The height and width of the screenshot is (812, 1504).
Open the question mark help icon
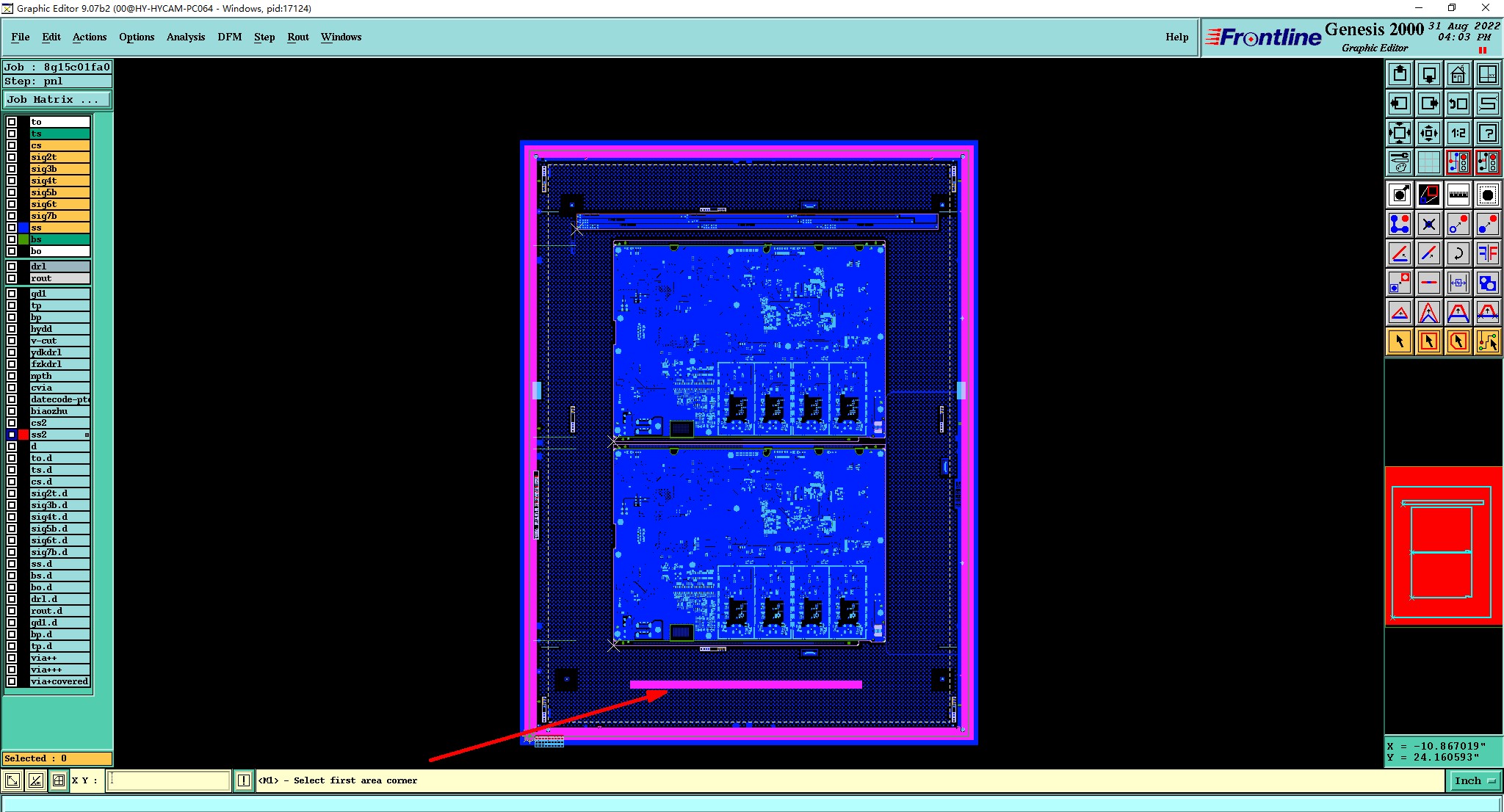click(x=1487, y=133)
